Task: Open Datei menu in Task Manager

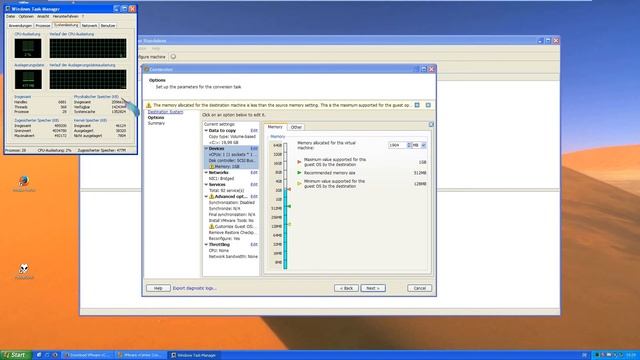Action: tap(11, 16)
